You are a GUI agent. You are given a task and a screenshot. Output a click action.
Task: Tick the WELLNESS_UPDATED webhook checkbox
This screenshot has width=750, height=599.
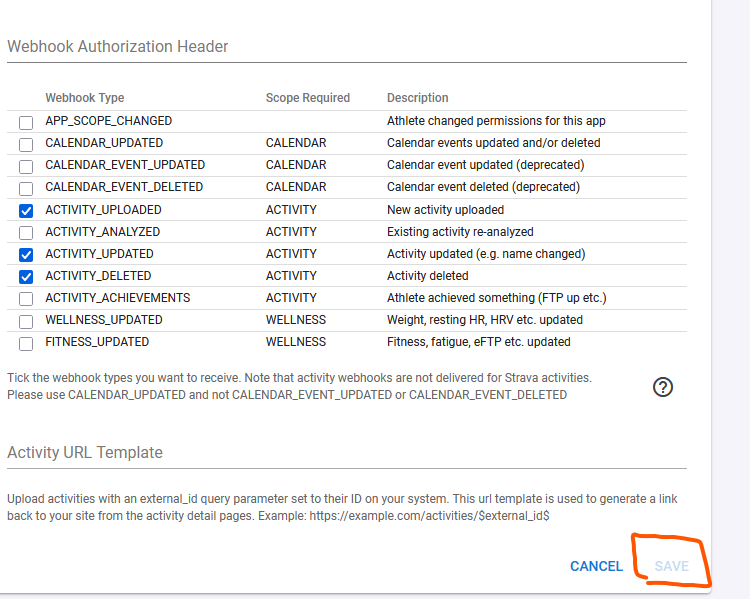(26, 320)
